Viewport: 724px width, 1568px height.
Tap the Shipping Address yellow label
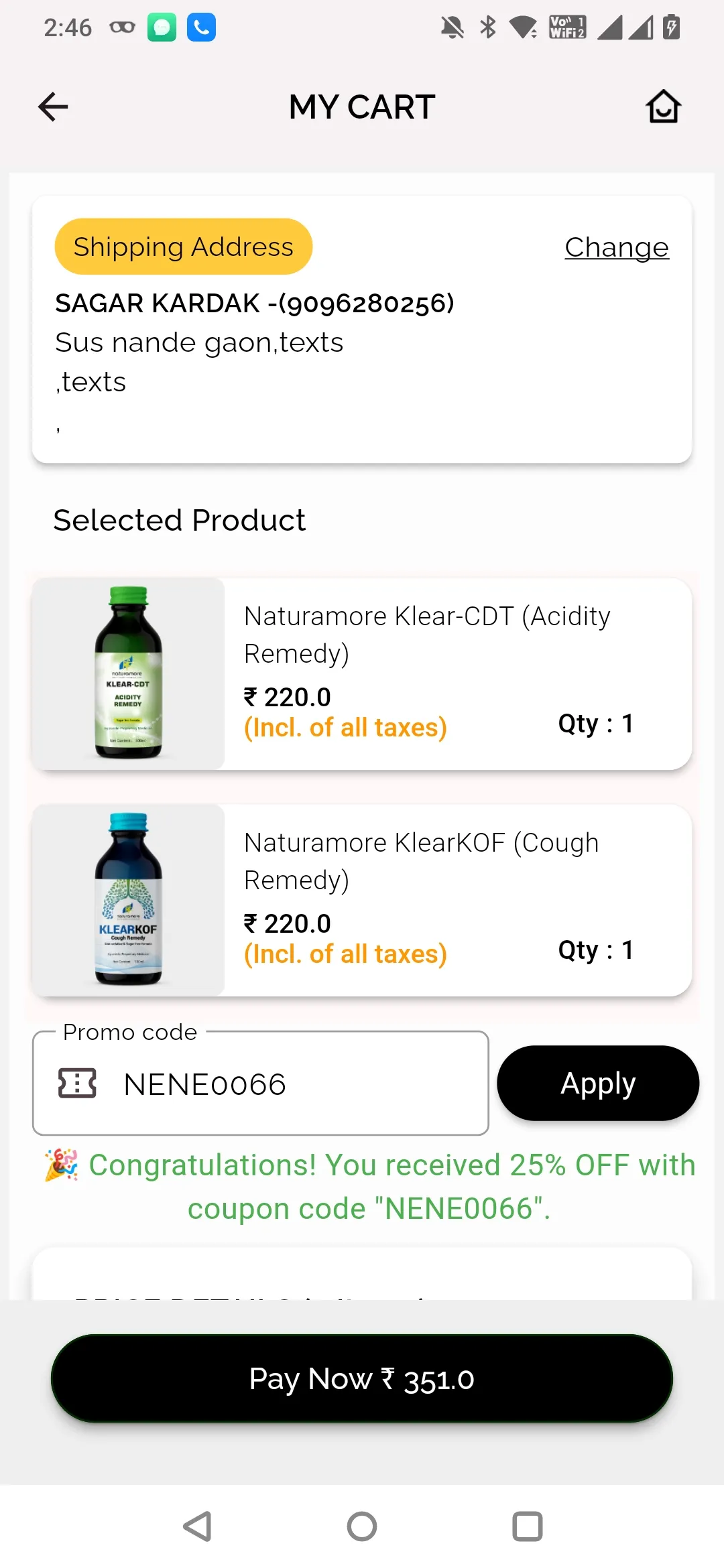(183, 247)
